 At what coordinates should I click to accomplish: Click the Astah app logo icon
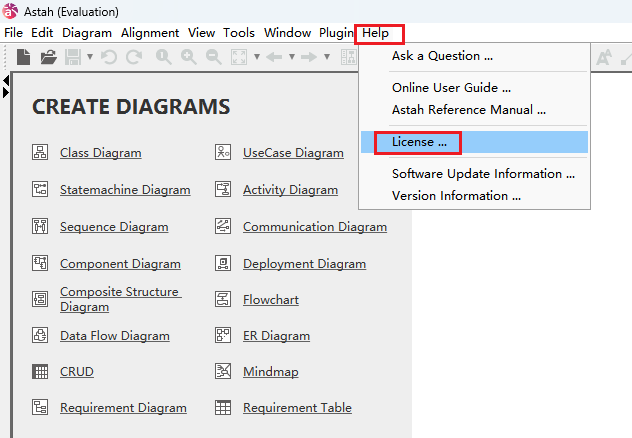click(x=10, y=11)
